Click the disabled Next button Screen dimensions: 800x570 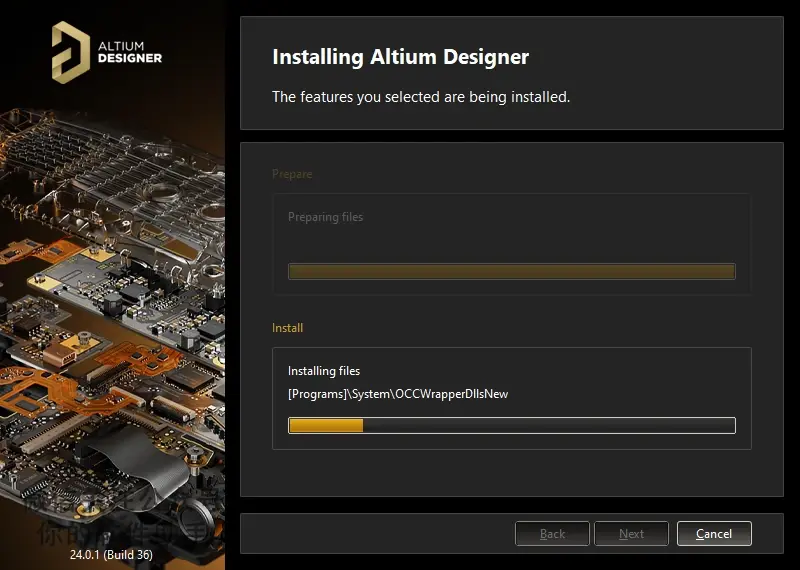631,534
